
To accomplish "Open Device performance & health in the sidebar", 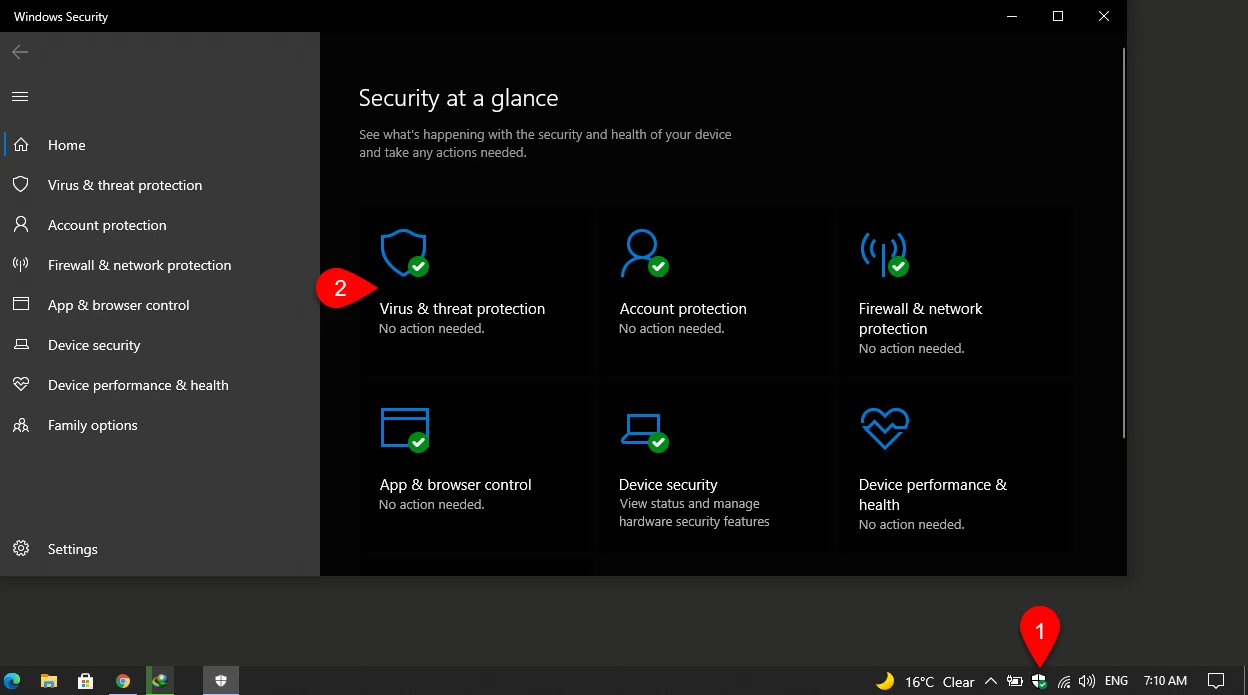I will pos(160,385).
